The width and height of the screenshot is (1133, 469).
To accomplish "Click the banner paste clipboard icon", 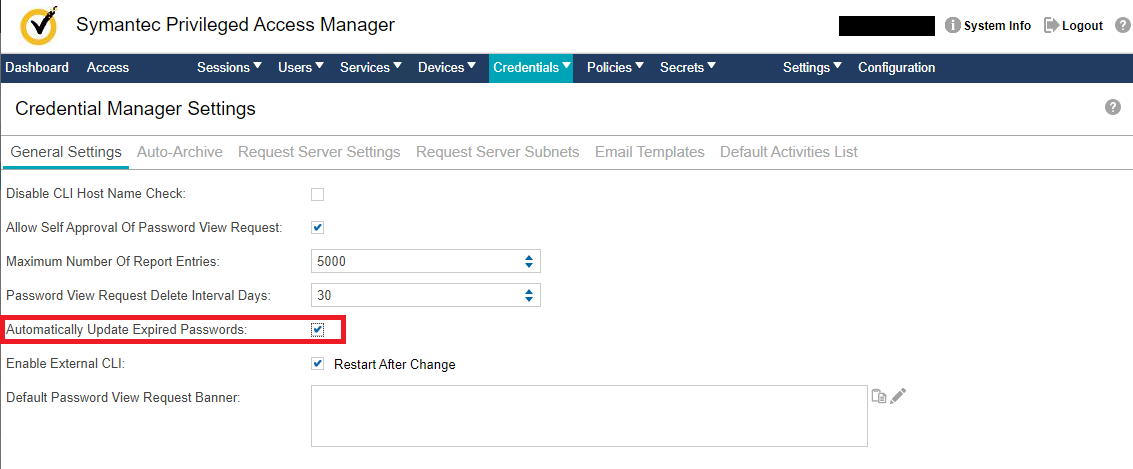I will tap(879, 396).
